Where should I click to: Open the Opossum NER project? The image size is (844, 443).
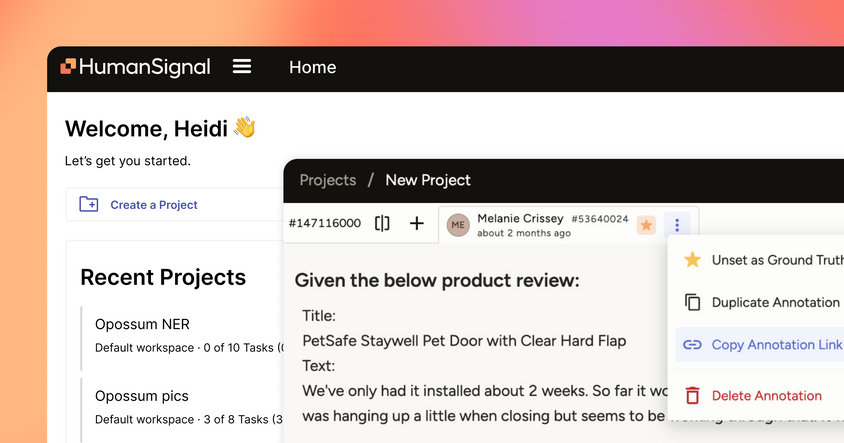coord(142,324)
